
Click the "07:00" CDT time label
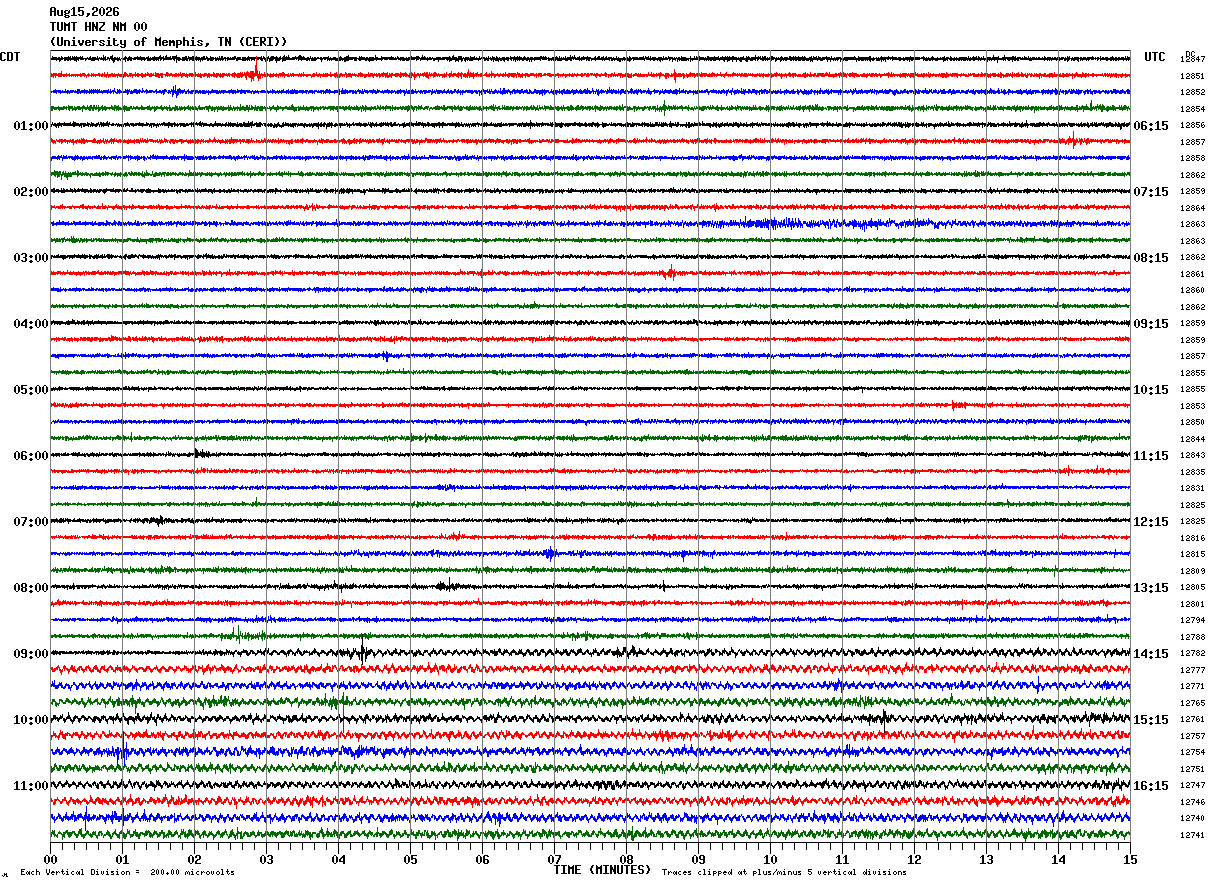(x=31, y=522)
